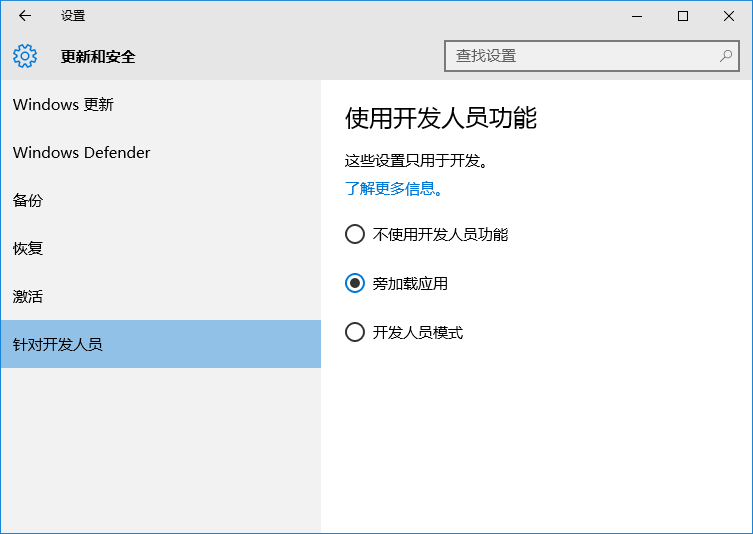
Task: Select 针对开发人员 in sidebar
Action: 160,344
